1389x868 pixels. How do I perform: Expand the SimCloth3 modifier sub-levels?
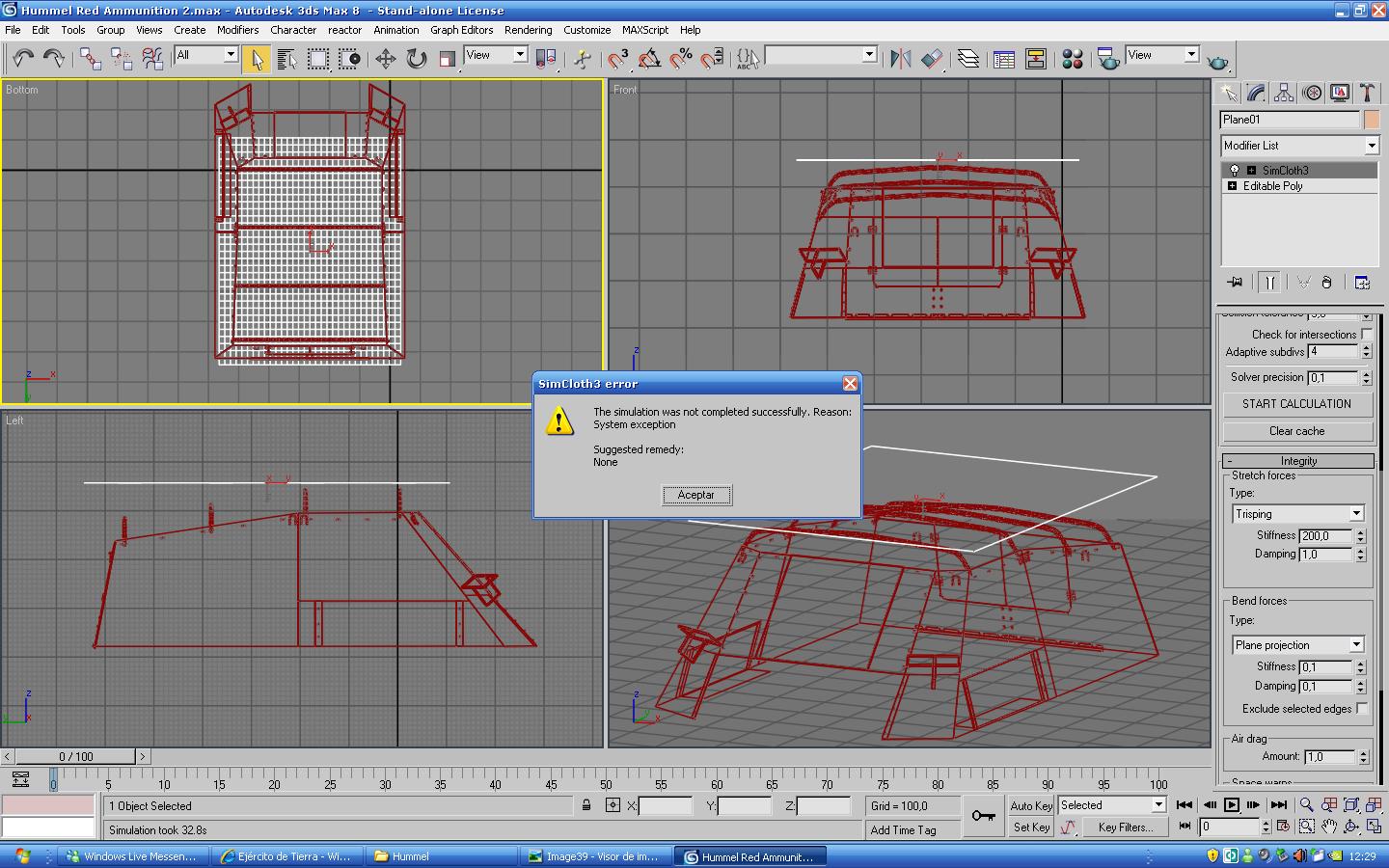click(1251, 171)
